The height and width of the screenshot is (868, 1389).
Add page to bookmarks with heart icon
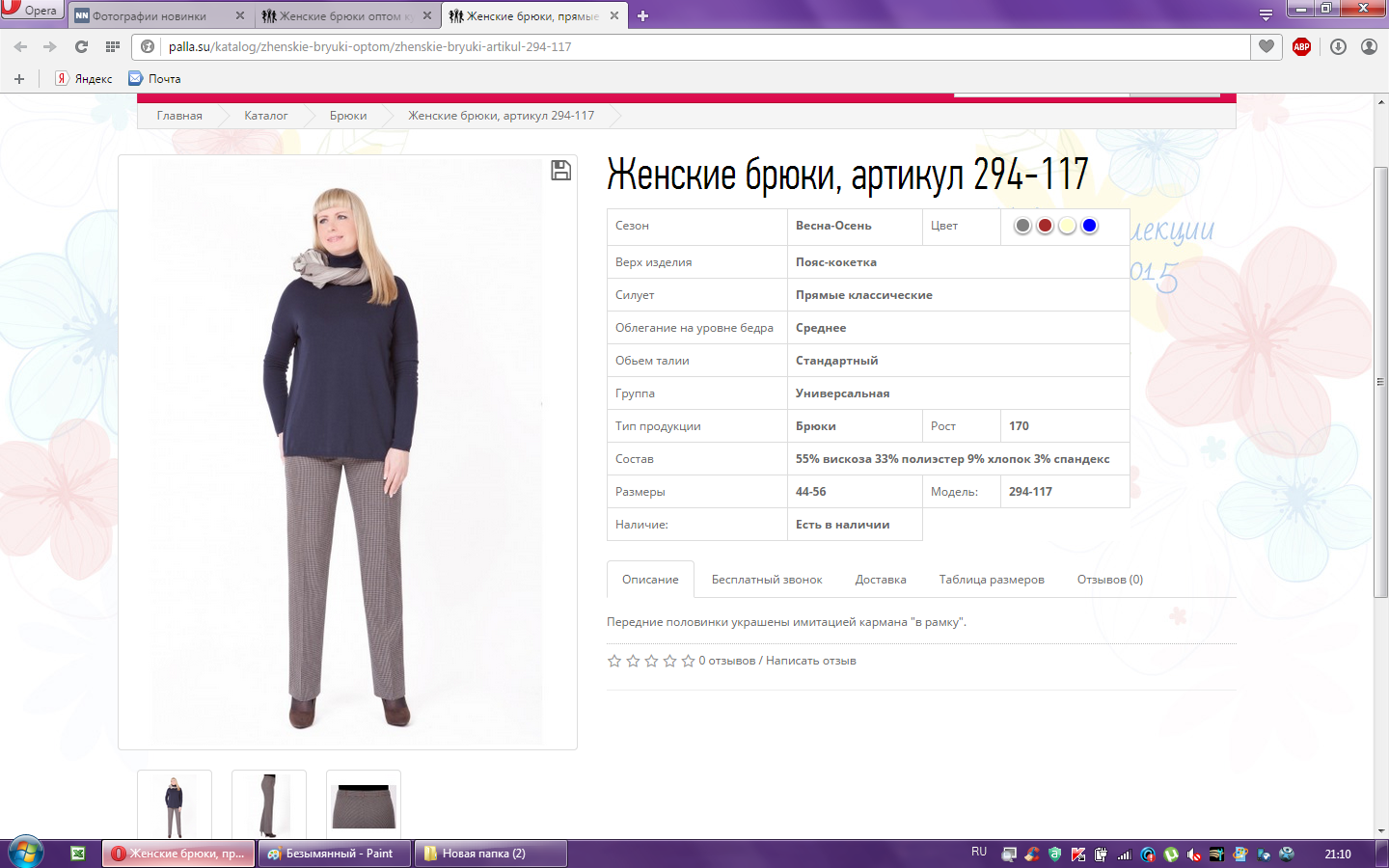(1266, 46)
